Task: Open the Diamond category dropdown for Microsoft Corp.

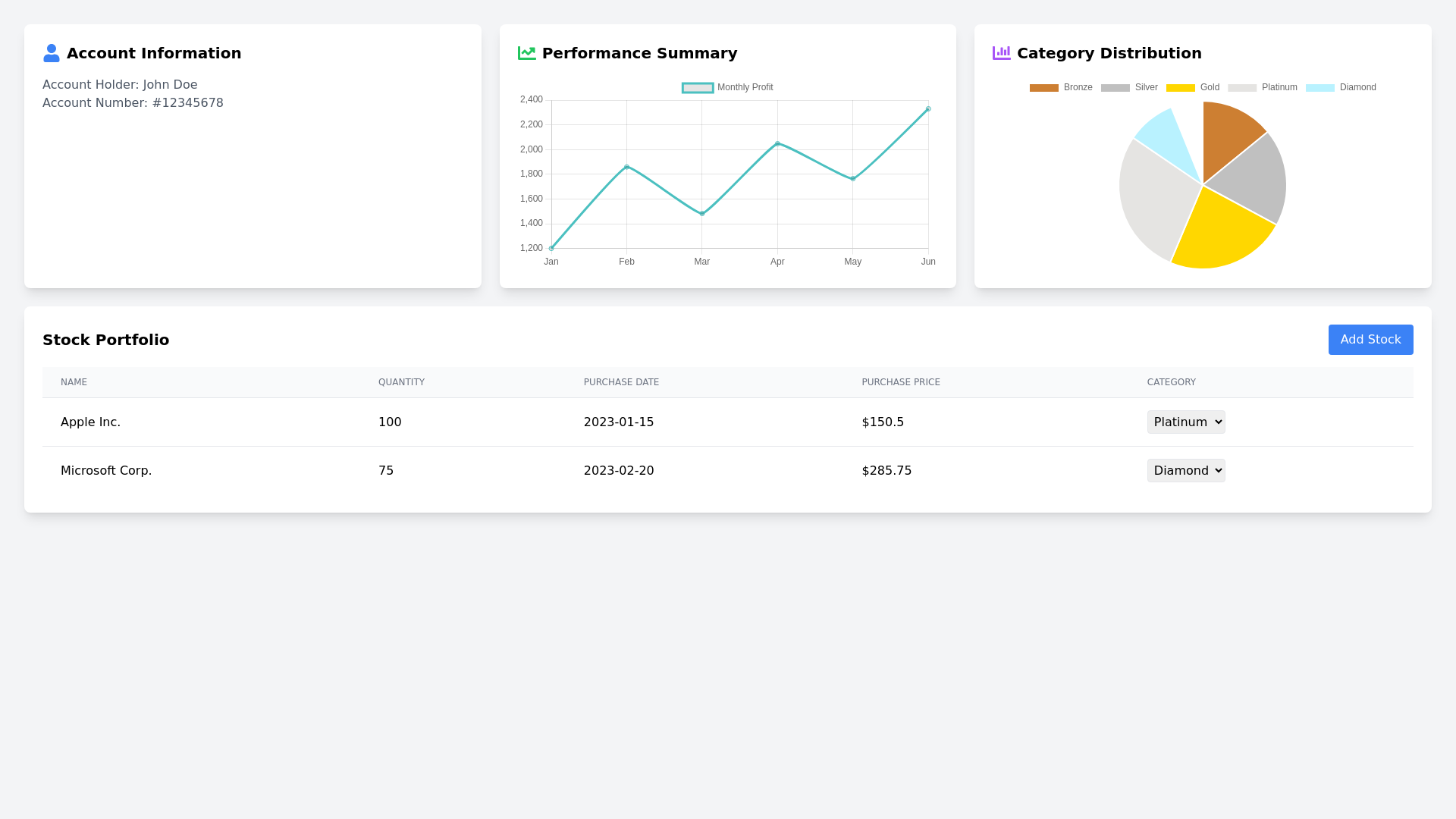Action: tap(1185, 470)
